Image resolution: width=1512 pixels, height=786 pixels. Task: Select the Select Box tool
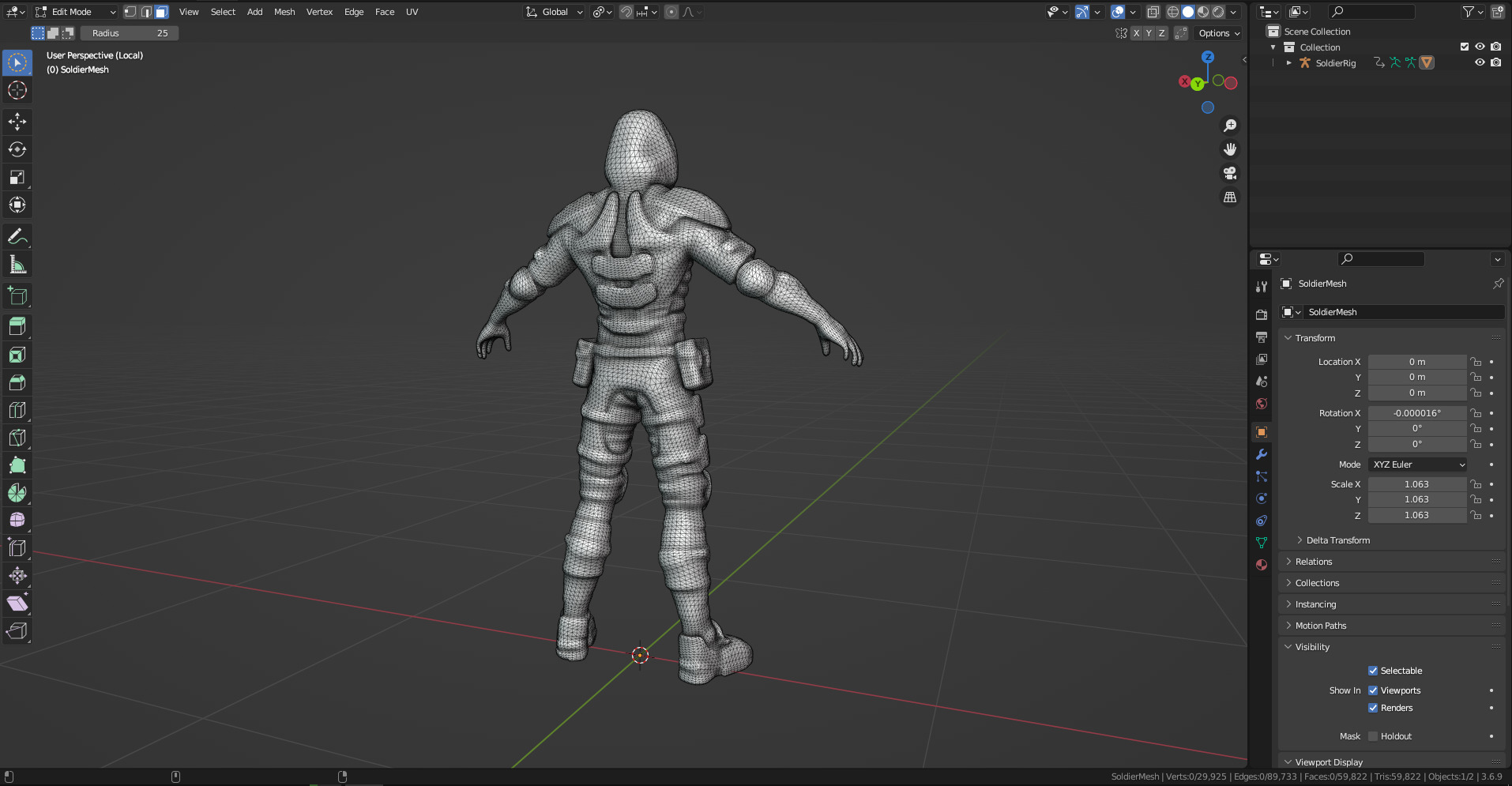17,62
